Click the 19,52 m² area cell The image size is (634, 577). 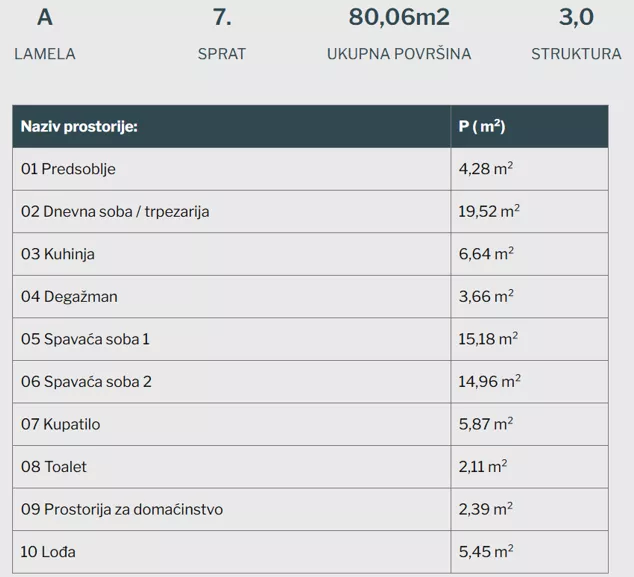(489, 212)
